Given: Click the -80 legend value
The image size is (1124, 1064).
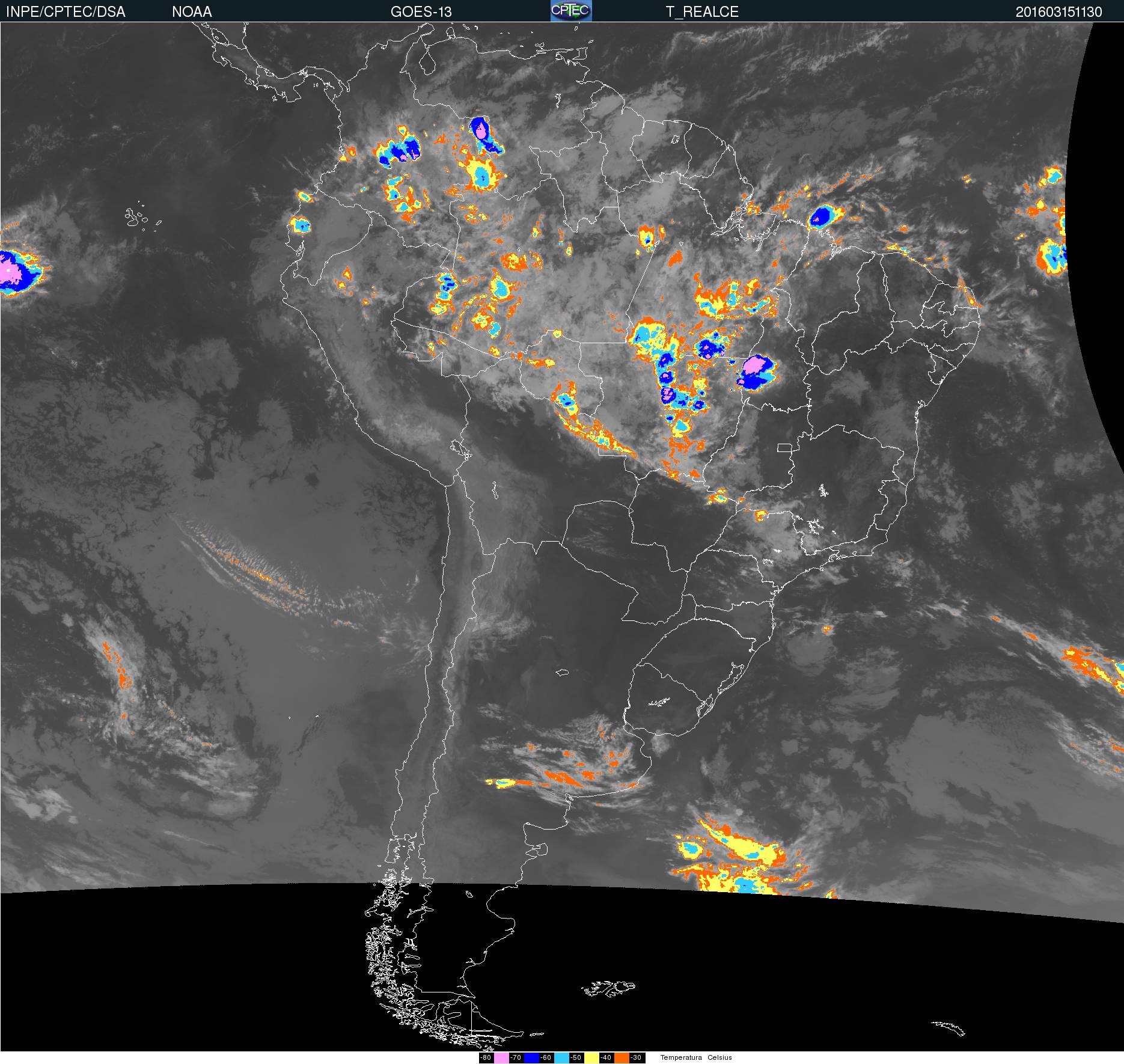Looking at the screenshot, I should pyautogui.click(x=486, y=1058).
